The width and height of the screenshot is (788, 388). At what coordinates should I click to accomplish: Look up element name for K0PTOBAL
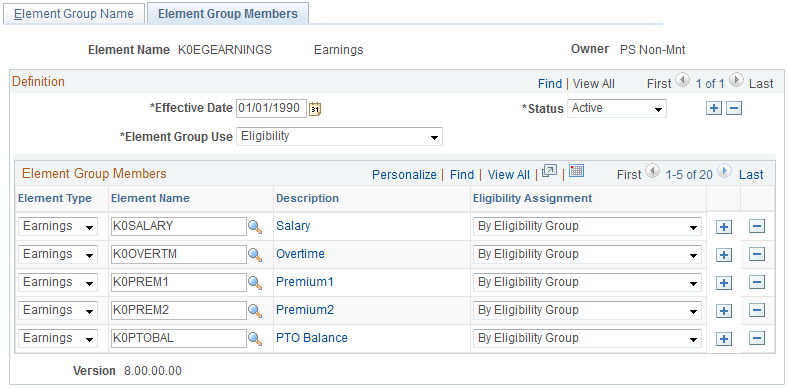pyautogui.click(x=255, y=338)
